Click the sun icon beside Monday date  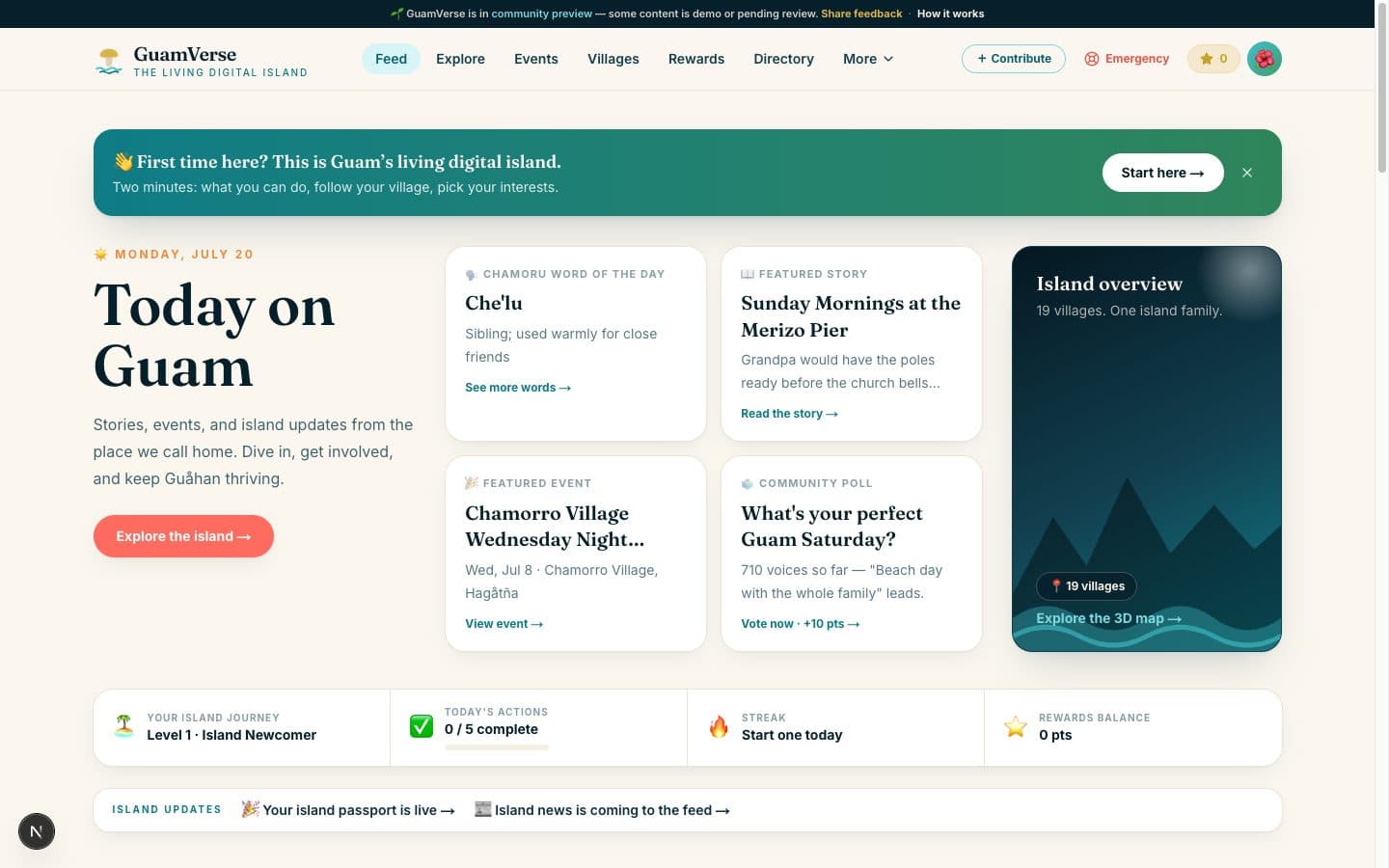click(x=100, y=255)
